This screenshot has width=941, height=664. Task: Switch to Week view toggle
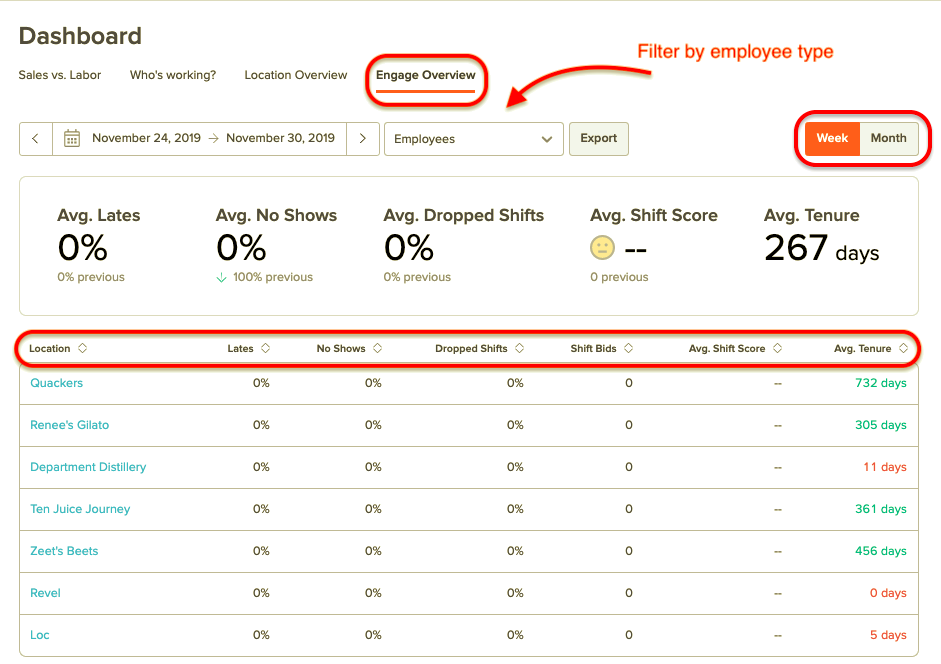832,138
